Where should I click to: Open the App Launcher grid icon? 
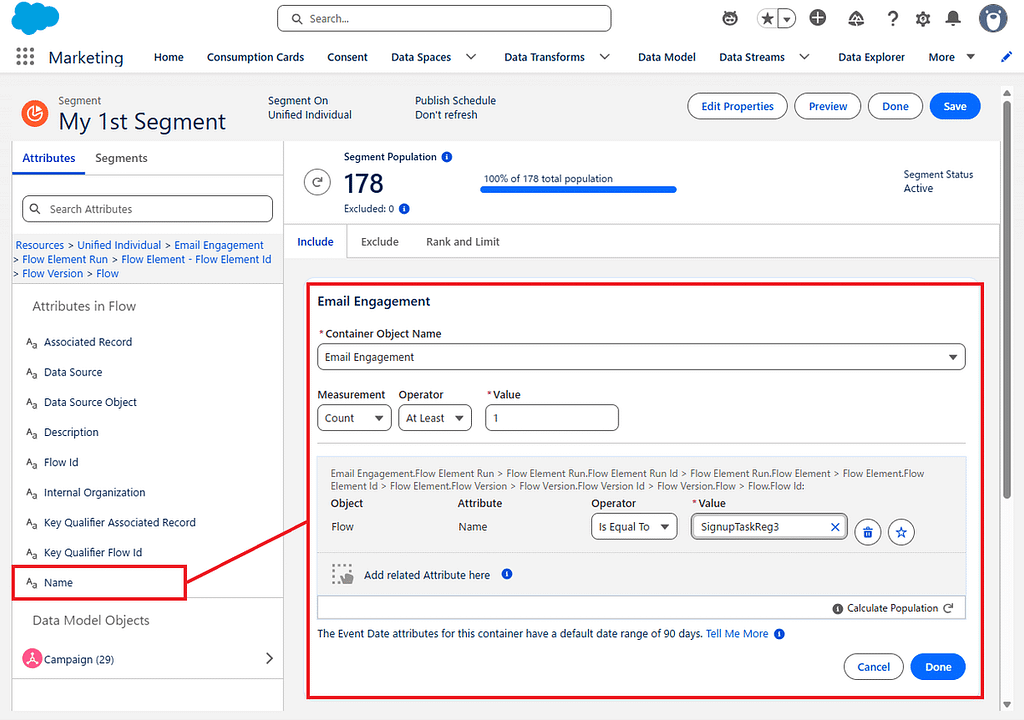(25, 57)
